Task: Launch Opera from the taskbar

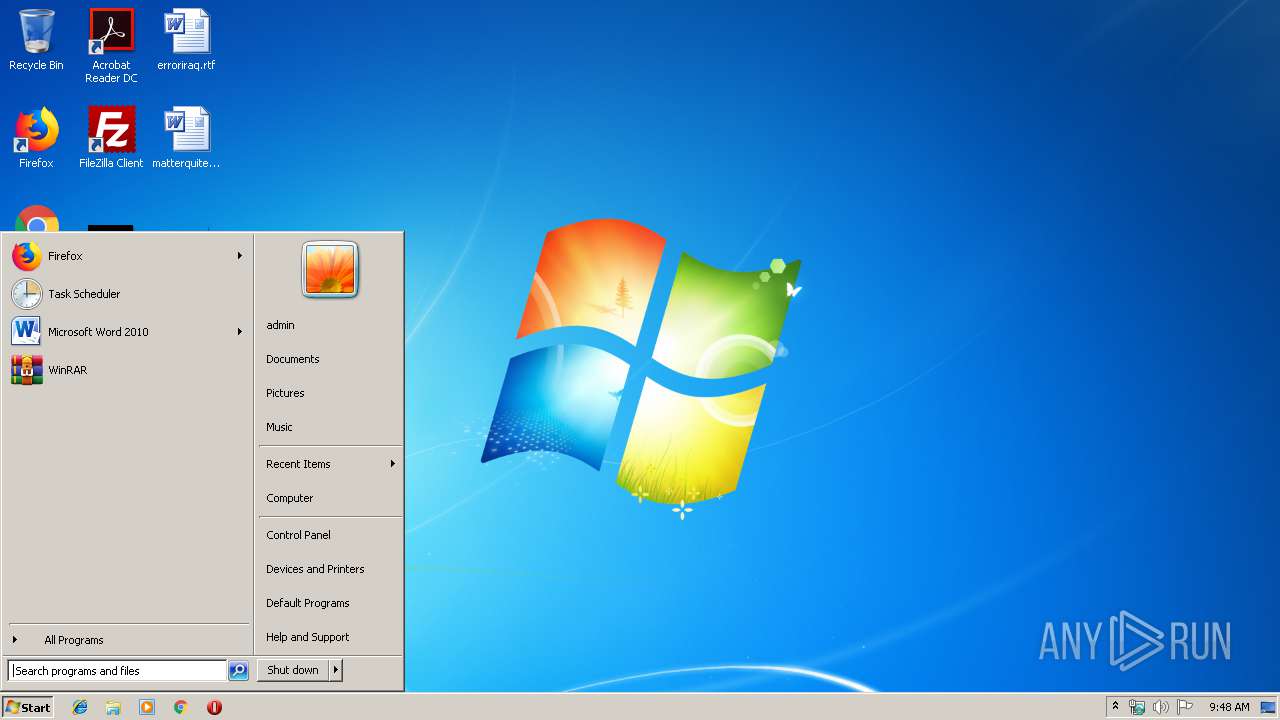Action: pyautogui.click(x=214, y=707)
